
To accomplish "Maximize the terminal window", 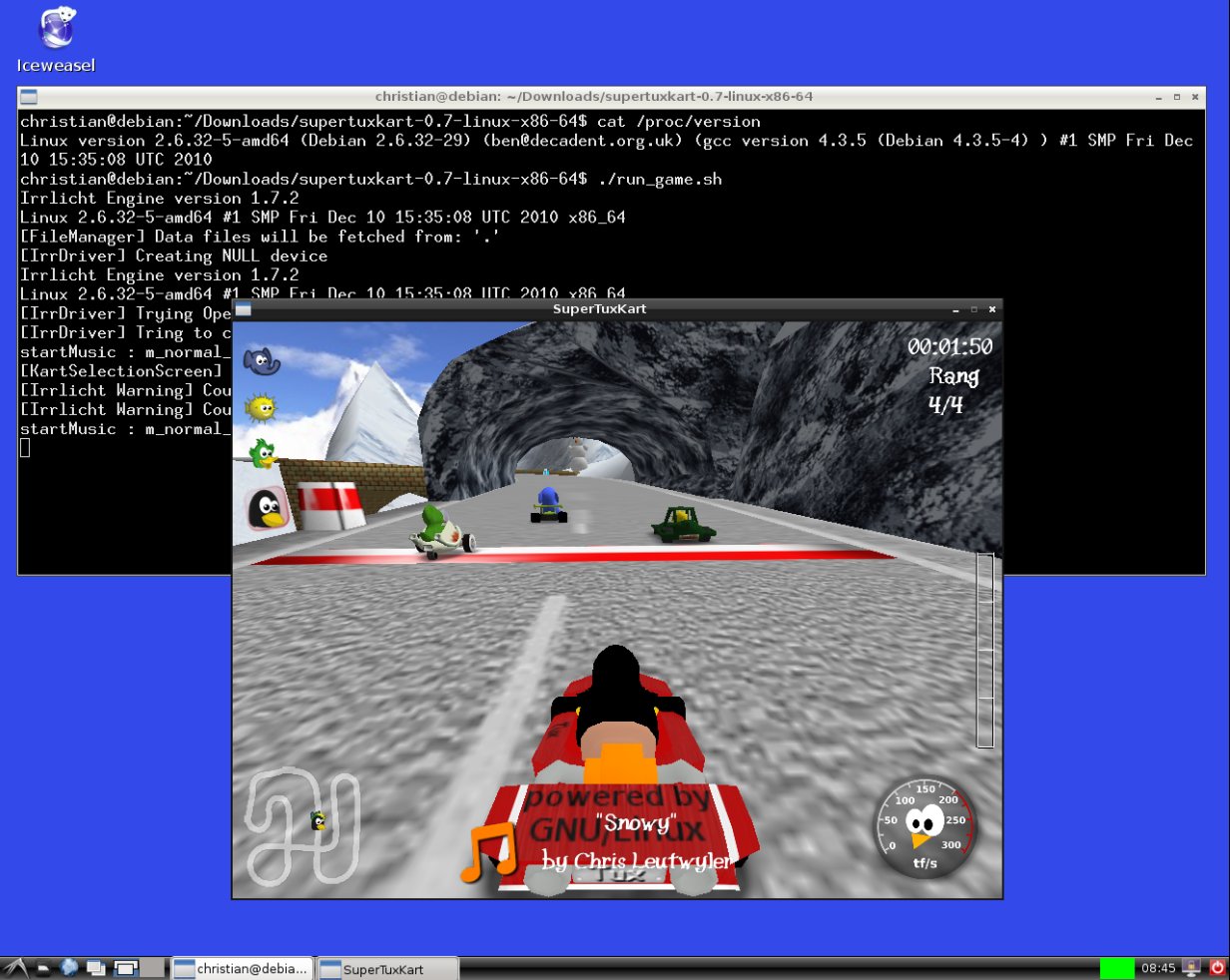I will 1177,97.
